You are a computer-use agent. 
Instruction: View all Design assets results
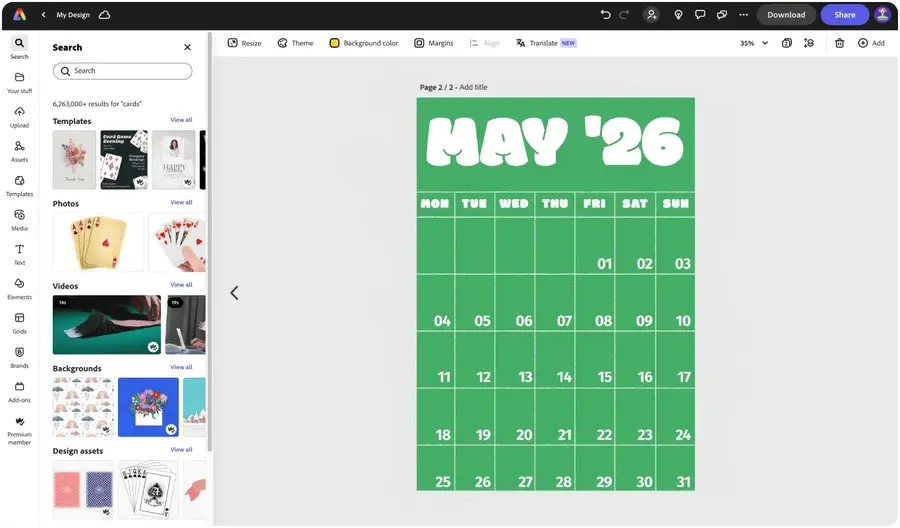coord(181,450)
